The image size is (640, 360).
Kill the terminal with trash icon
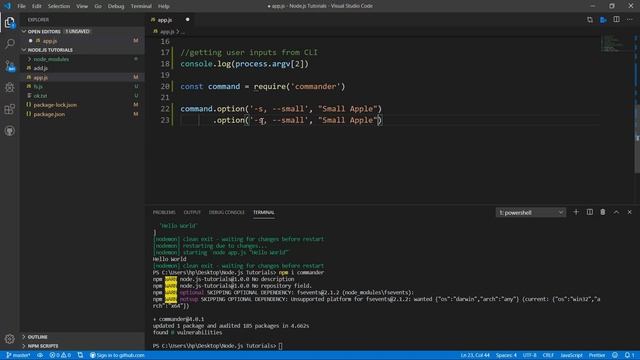point(603,212)
